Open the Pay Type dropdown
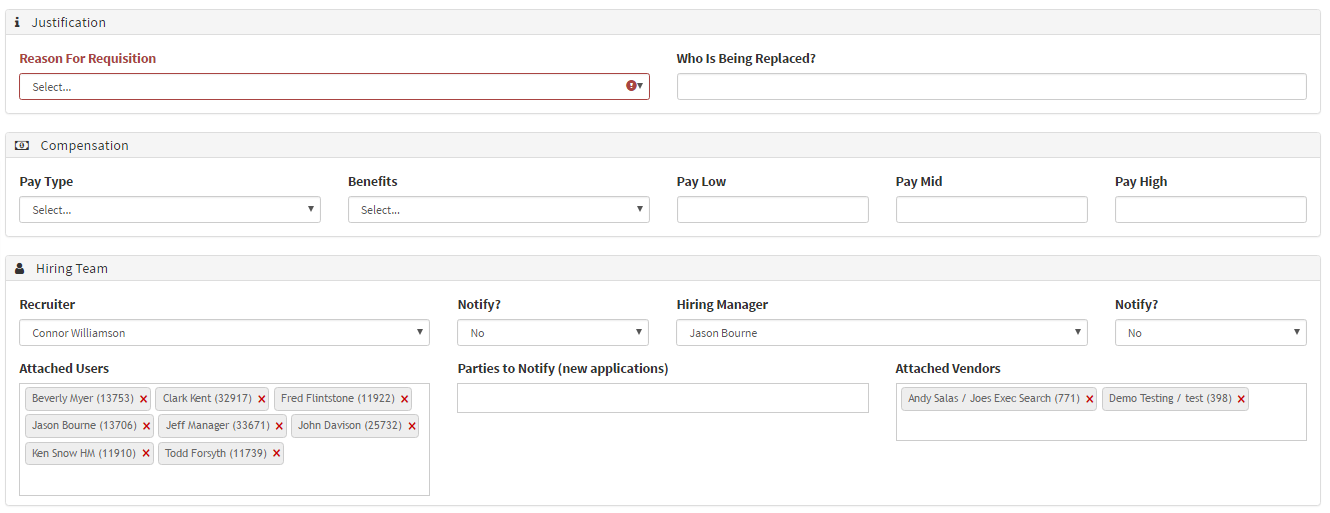This screenshot has width=1330, height=513. pyautogui.click(x=170, y=210)
